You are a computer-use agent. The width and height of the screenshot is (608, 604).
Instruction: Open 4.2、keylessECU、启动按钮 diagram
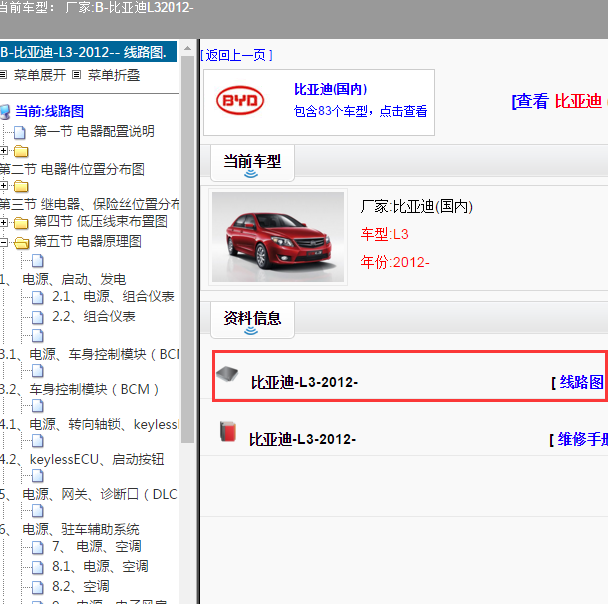(x=82, y=459)
